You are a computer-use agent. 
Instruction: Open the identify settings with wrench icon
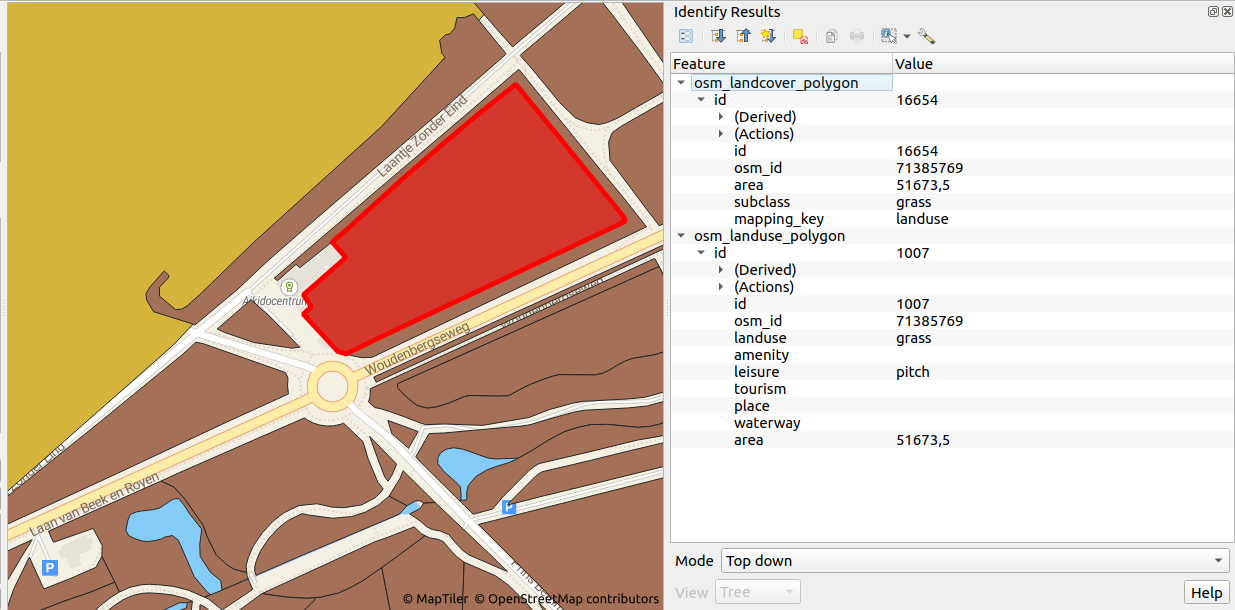(x=926, y=35)
